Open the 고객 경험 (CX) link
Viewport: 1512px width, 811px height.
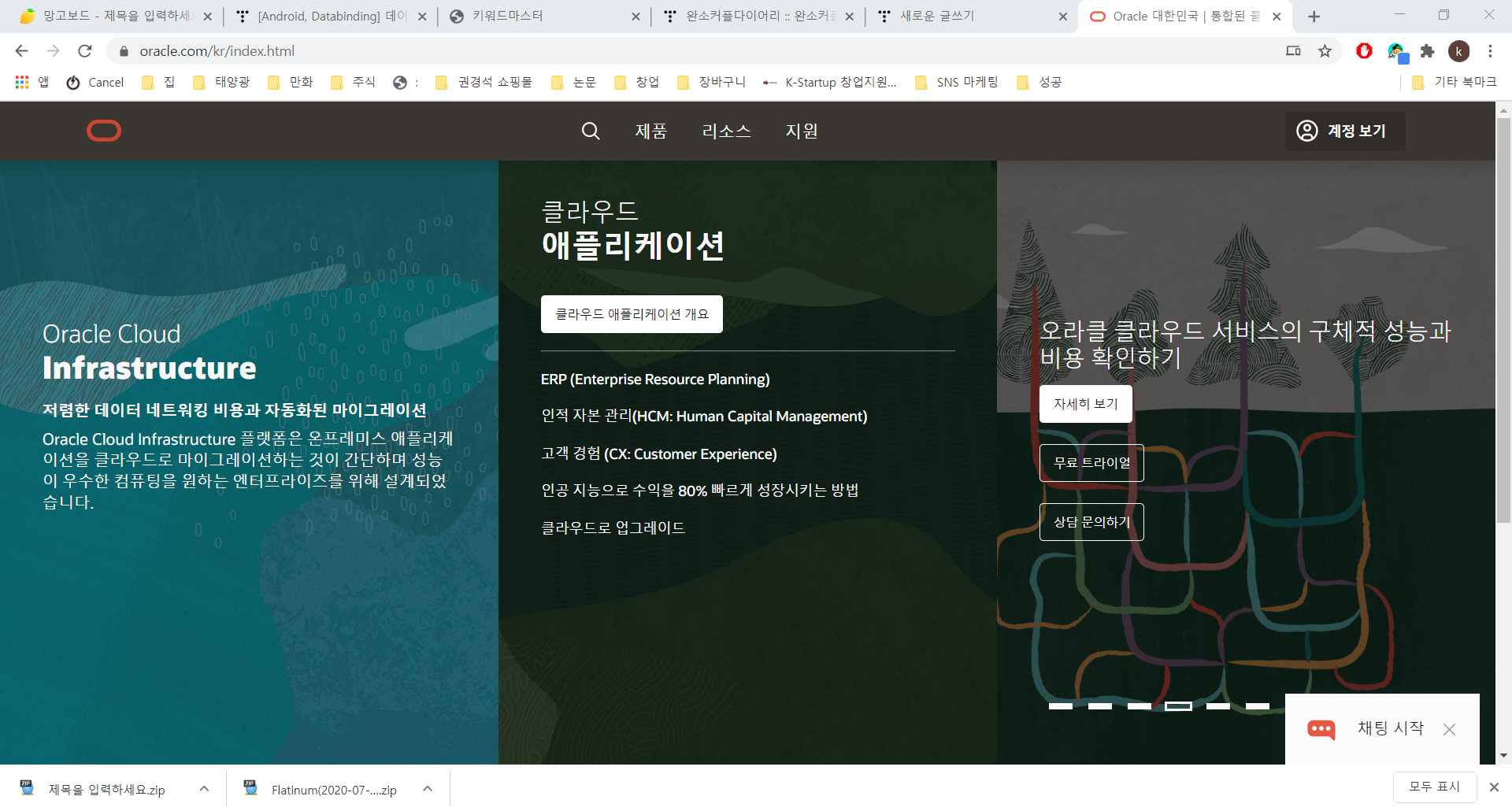(659, 454)
